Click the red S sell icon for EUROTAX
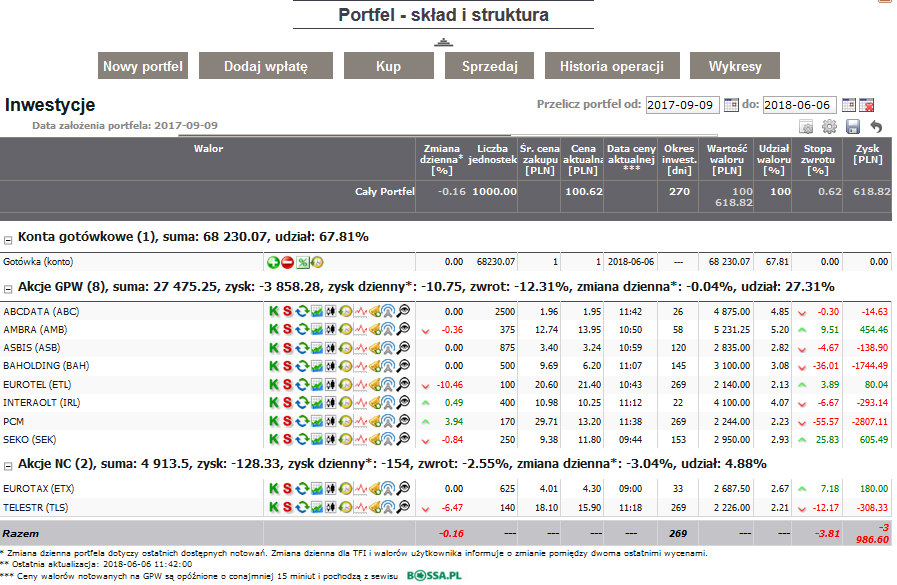897x585 pixels. click(287, 489)
